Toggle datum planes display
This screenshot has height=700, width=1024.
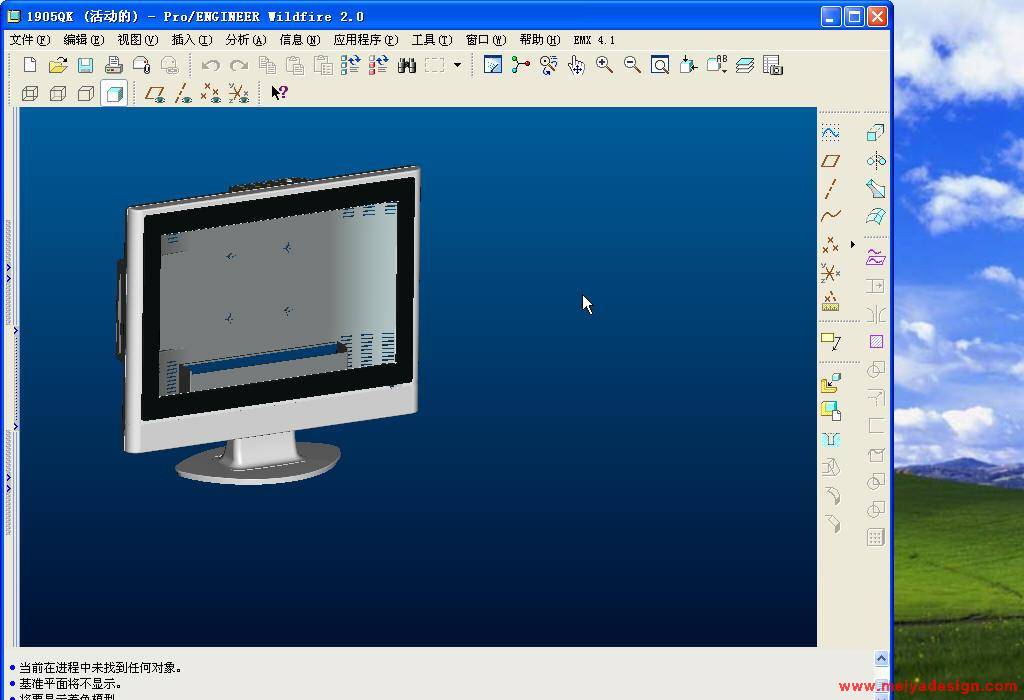click(x=155, y=93)
